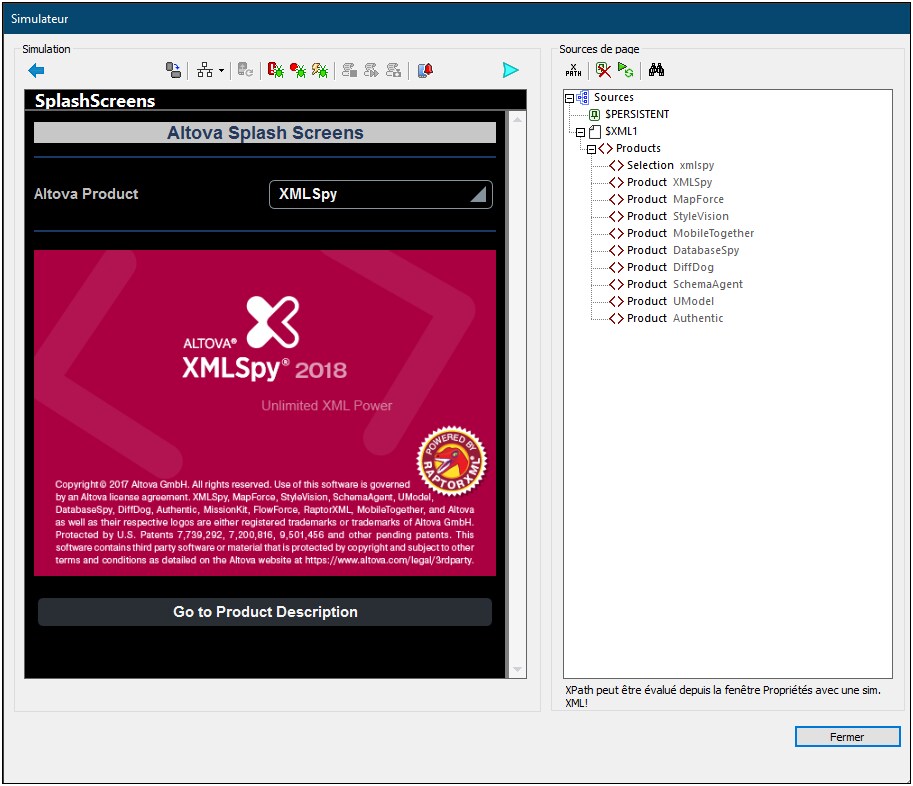The image size is (913, 786).
Task: Click the XPath evaluator icon
Action: coord(574,70)
